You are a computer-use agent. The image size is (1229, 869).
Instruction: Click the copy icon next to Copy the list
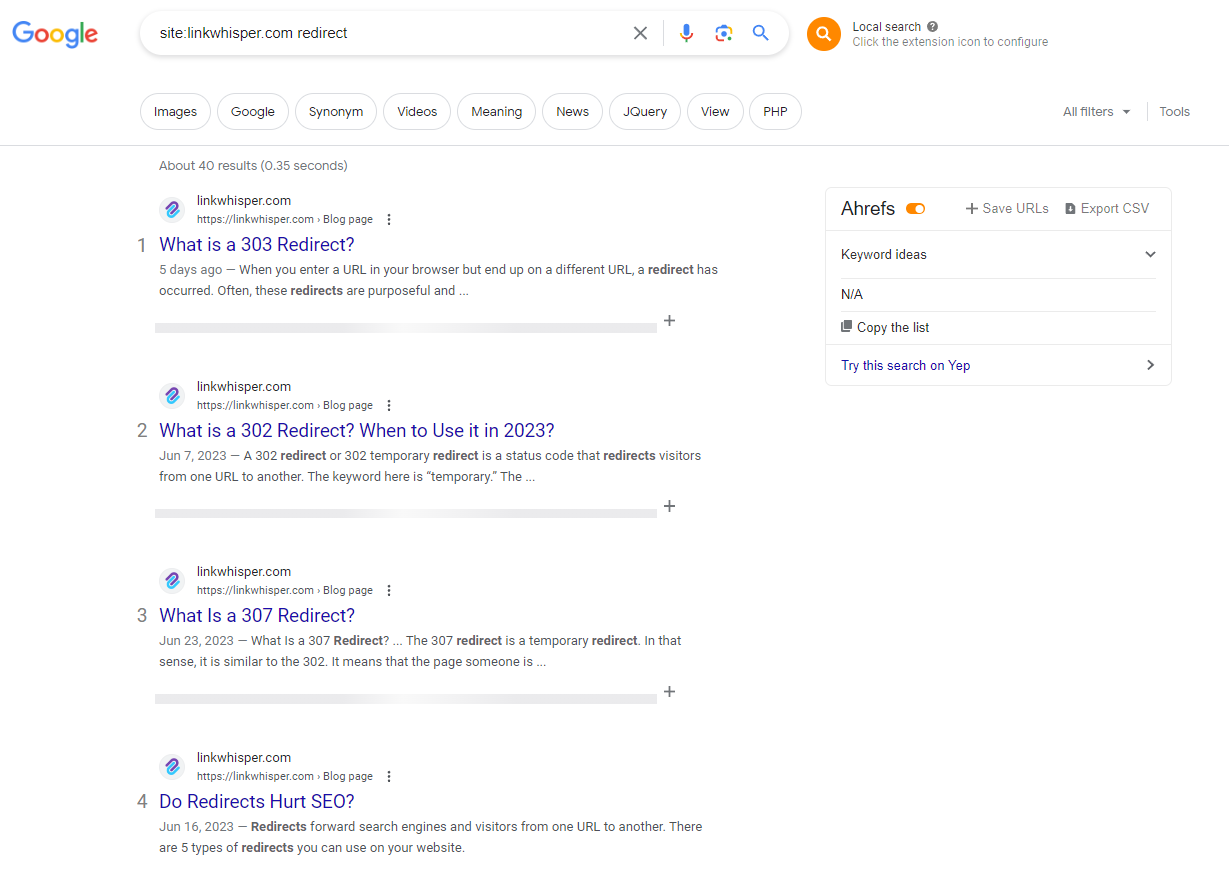pyautogui.click(x=846, y=327)
